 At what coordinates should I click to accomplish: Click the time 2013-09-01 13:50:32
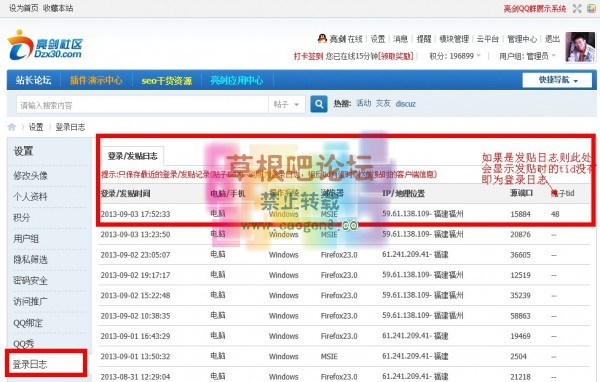pos(135,356)
